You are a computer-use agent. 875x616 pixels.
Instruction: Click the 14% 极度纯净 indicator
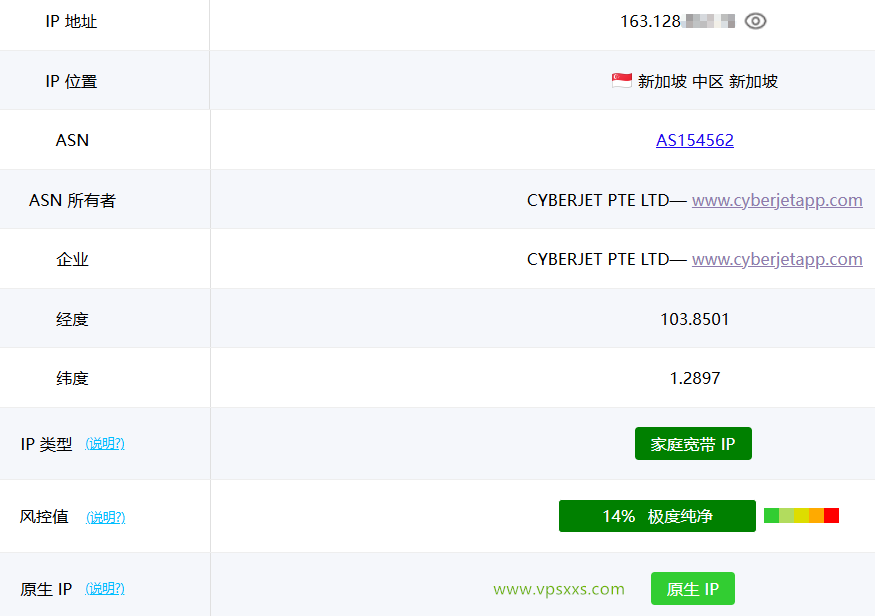click(657, 516)
